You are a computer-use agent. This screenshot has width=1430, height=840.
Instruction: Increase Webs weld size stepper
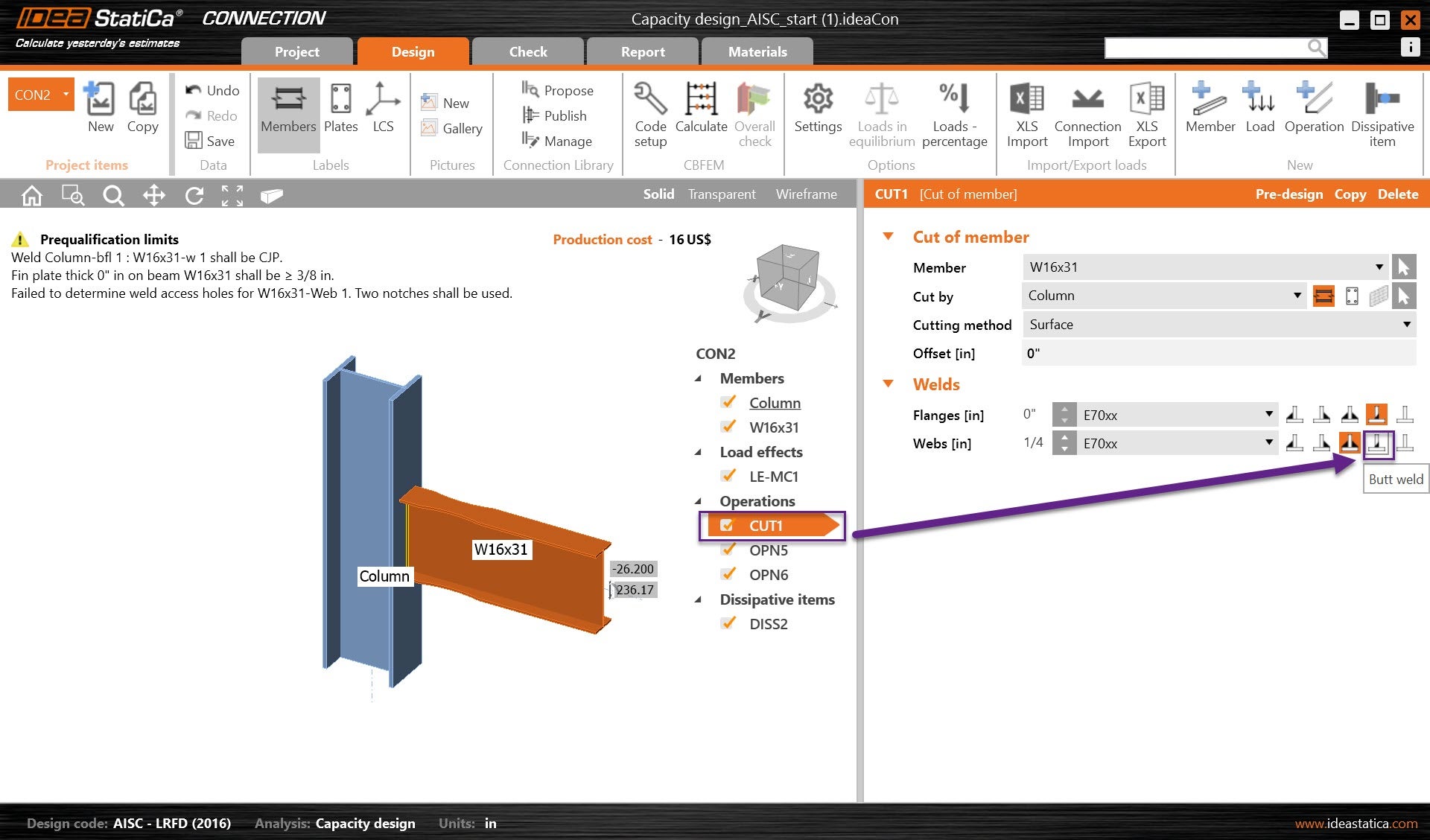pyautogui.click(x=1064, y=437)
